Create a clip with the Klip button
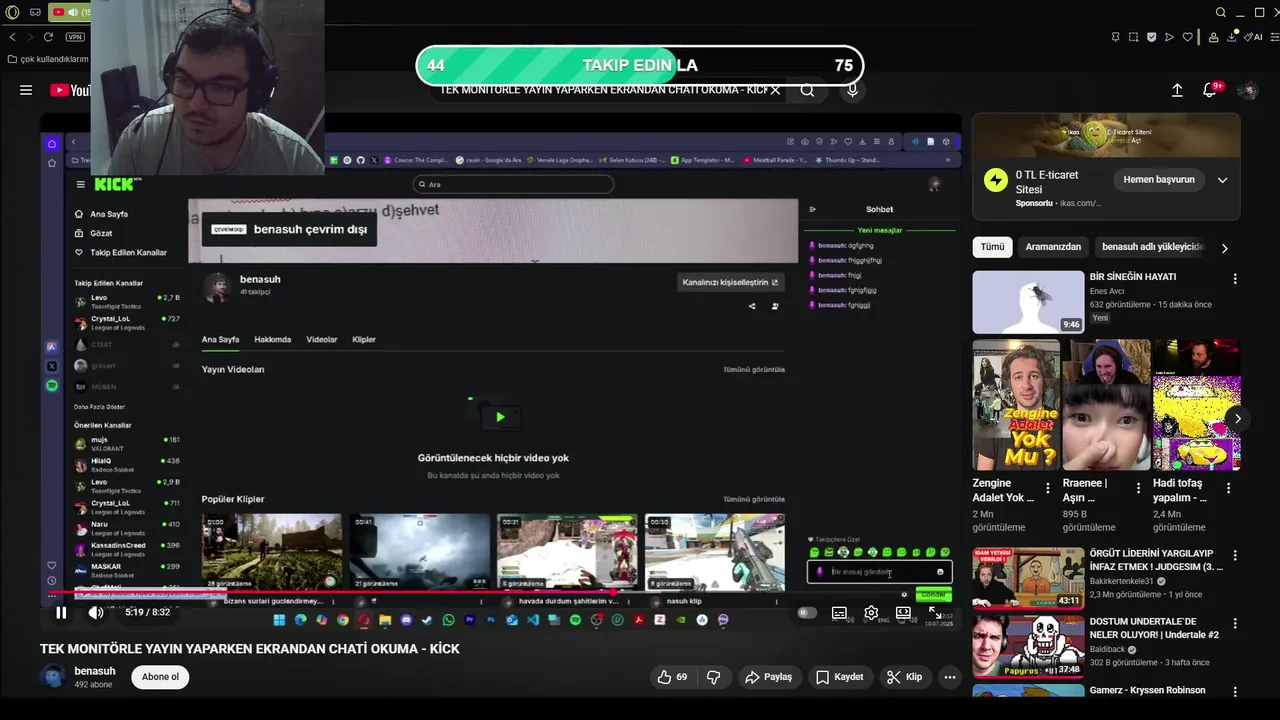Image resolution: width=1280 pixels, height=720 pixels. (904, 677)
